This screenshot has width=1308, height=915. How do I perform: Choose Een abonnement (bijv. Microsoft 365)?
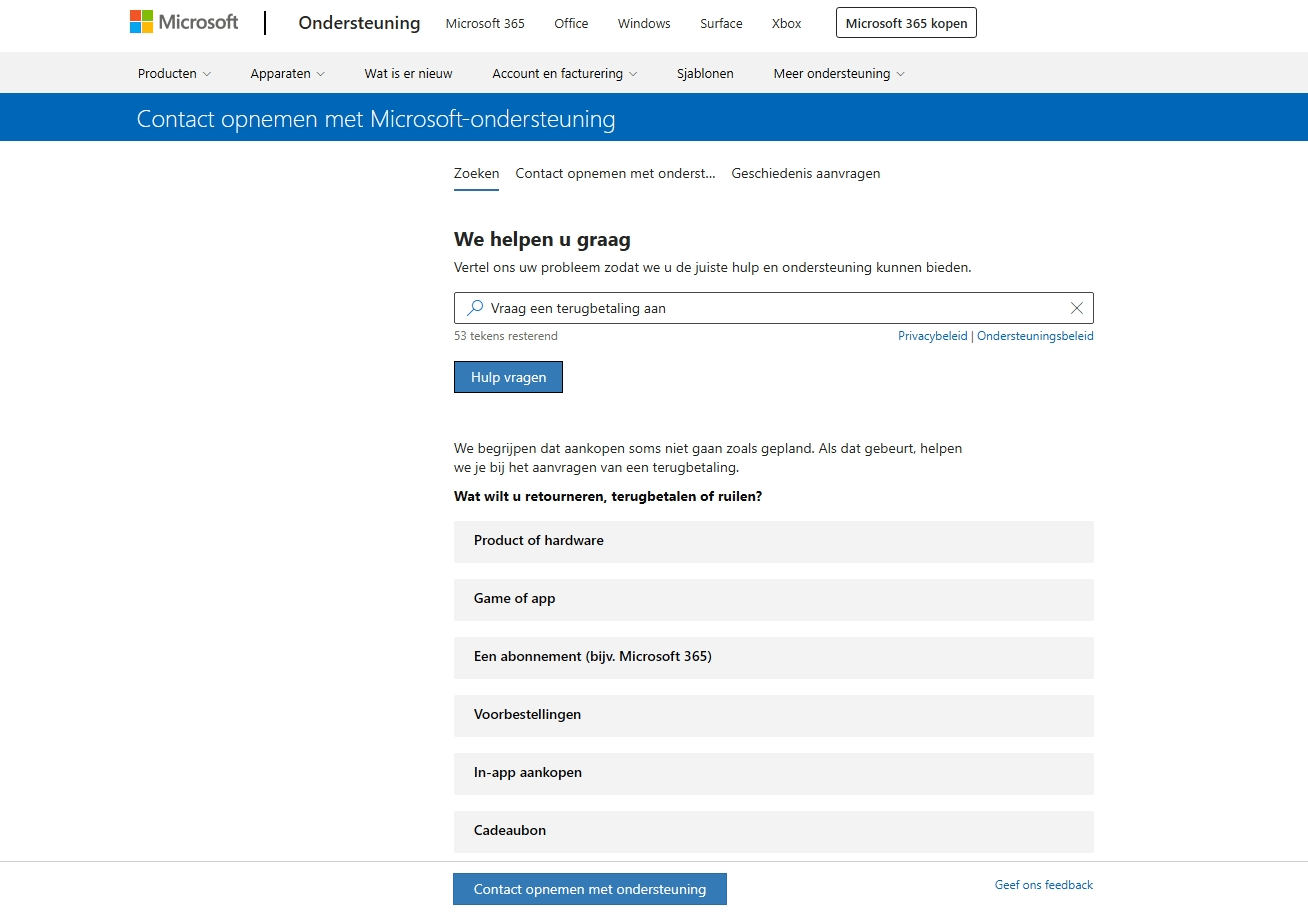pos(774,657)
